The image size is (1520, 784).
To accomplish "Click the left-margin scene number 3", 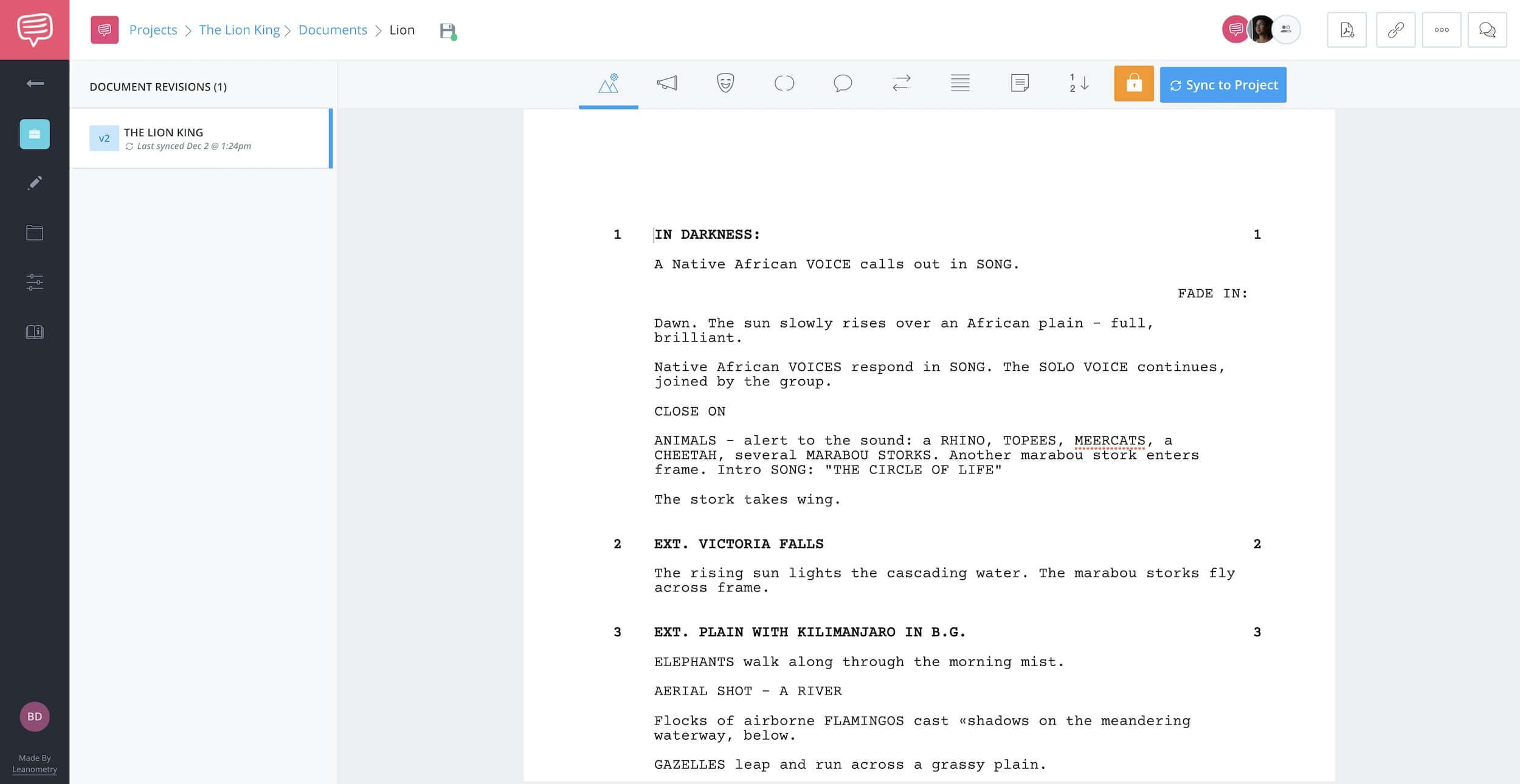I will (617, 632).
